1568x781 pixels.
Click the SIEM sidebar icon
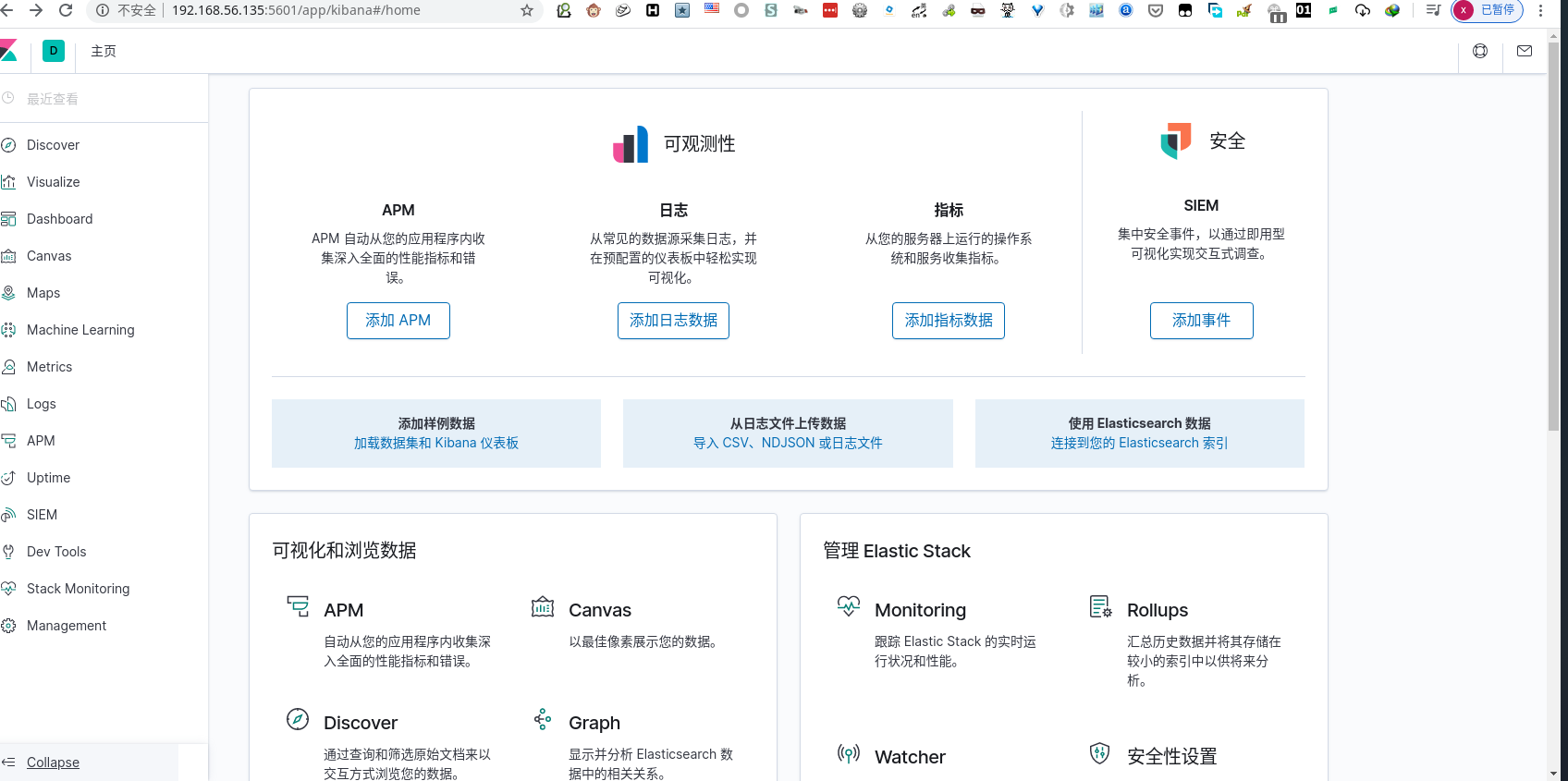click(x=8, y=515)
